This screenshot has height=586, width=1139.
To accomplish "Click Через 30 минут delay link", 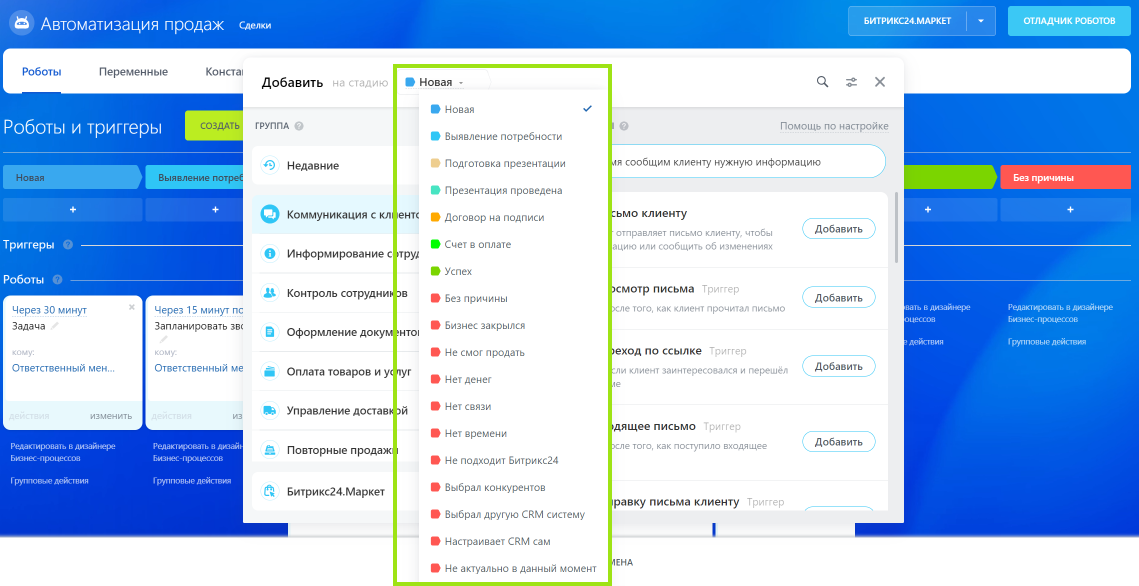I will [49, 310].
